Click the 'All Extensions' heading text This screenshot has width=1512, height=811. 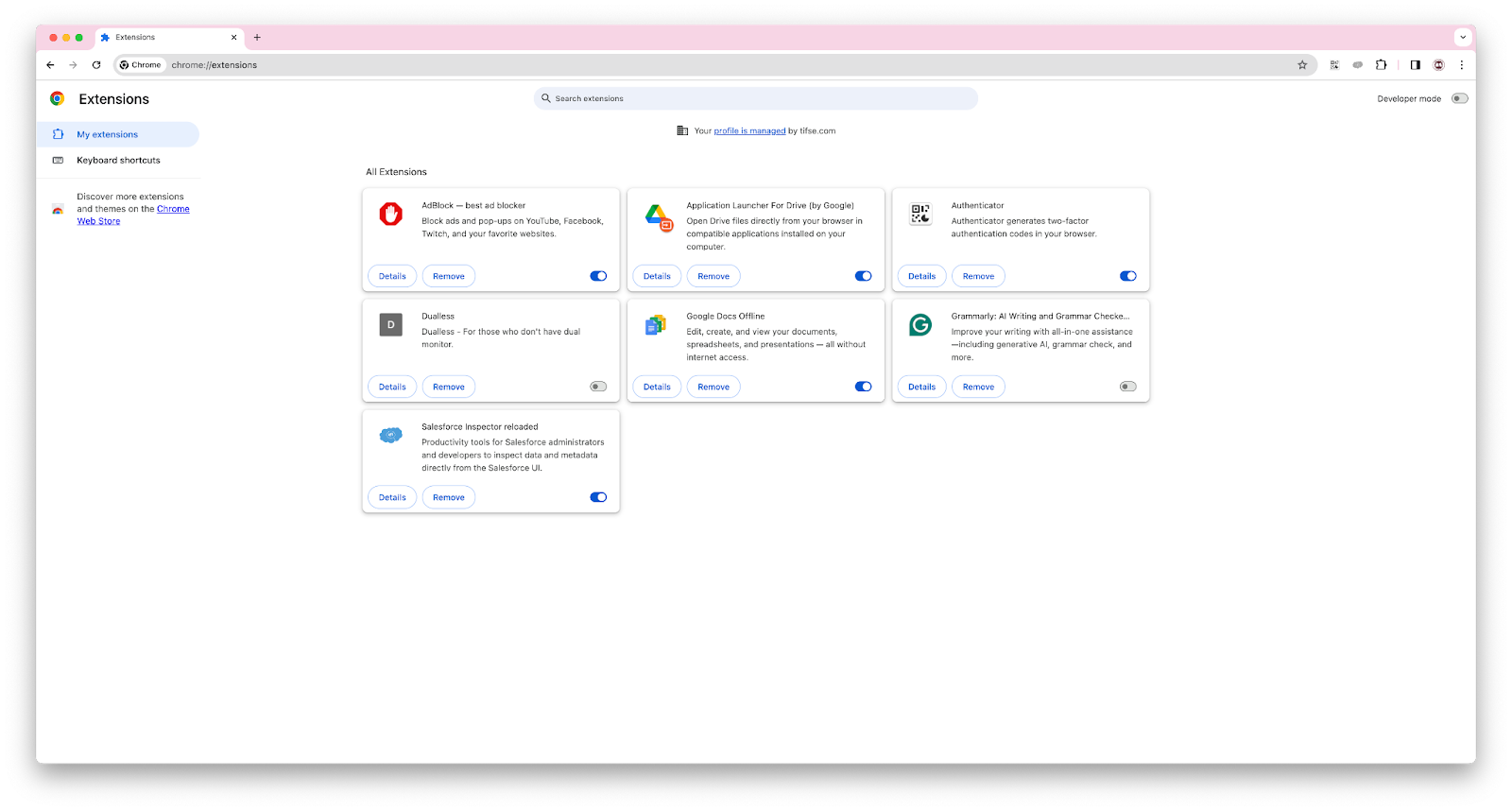396,172
